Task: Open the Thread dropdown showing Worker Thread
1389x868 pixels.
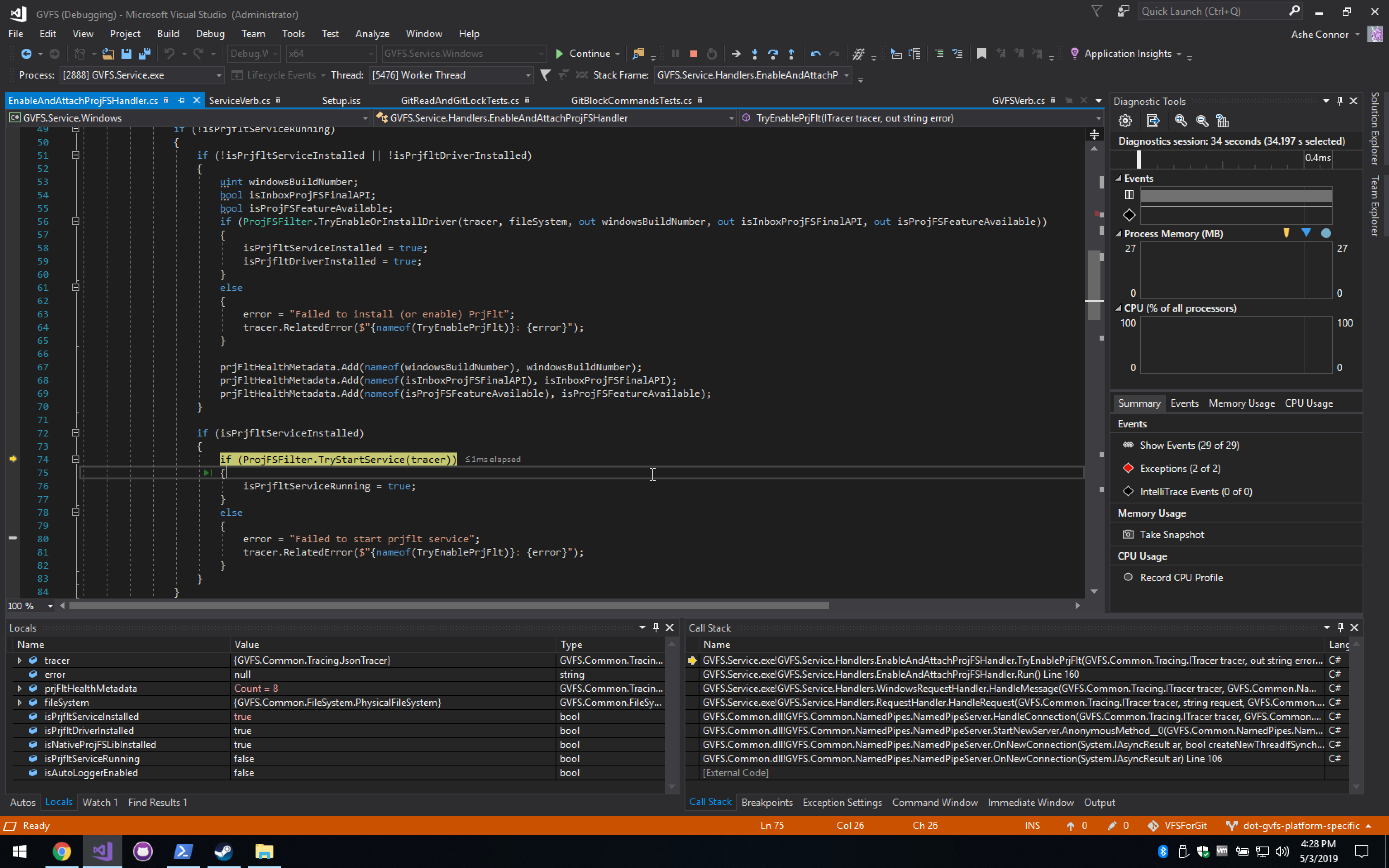Action: pyautogui.click(x=527, y=75)
